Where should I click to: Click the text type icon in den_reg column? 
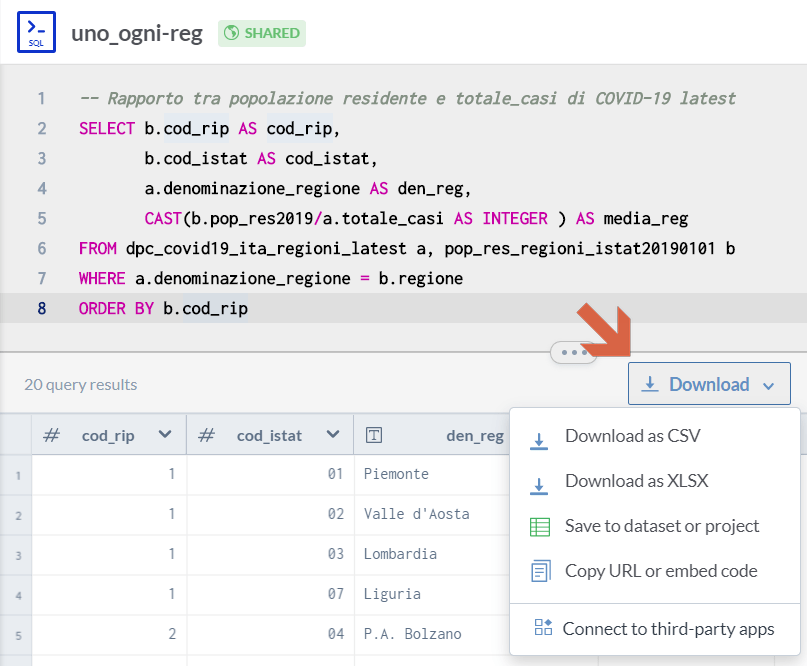click(x=374, y=435)
